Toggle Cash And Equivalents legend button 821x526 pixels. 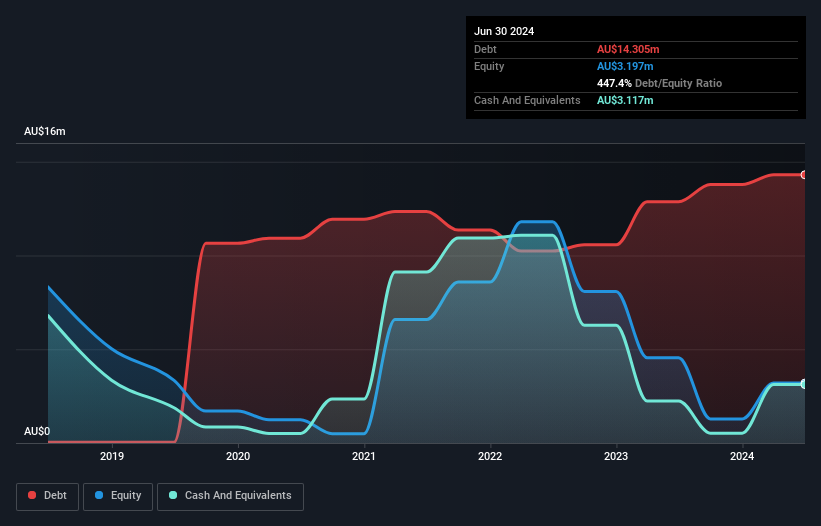click(x=230, y=496)
